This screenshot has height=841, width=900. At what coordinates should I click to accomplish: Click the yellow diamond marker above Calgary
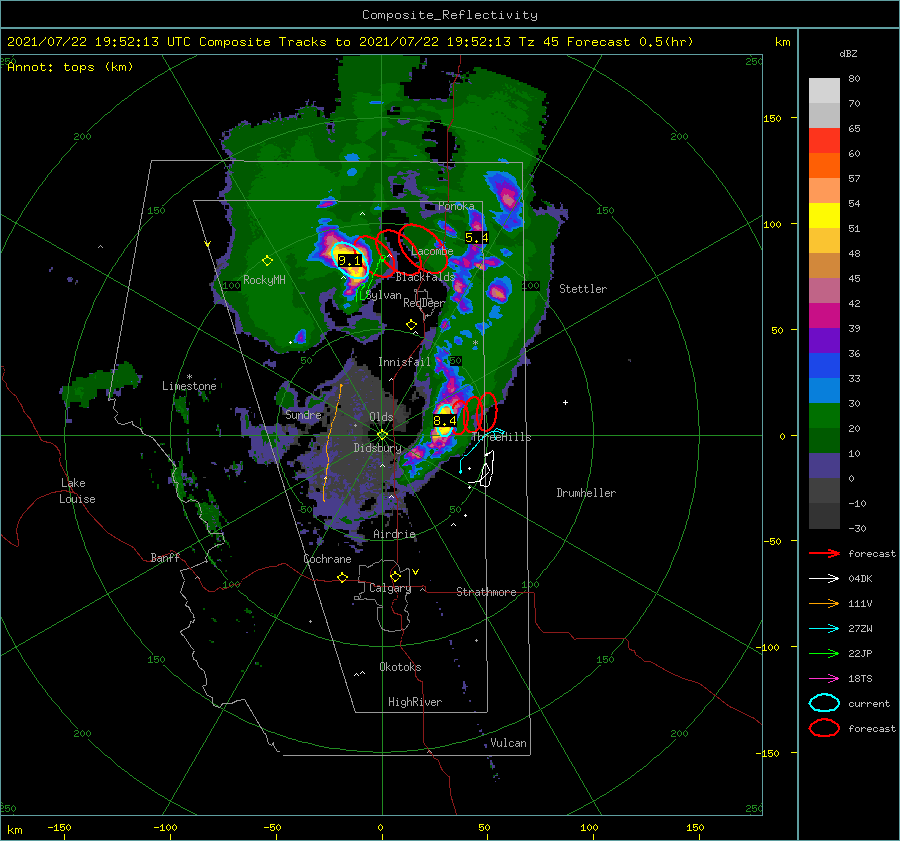tap(395, 576)
